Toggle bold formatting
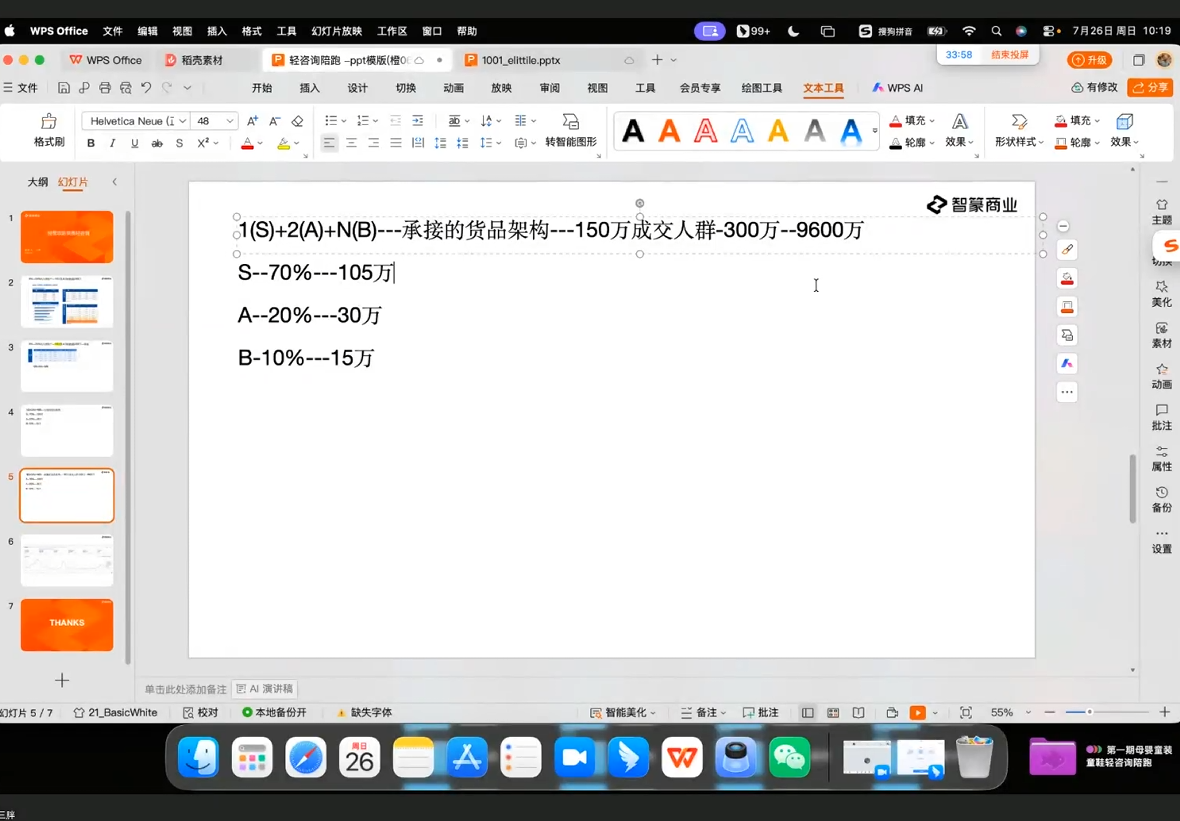 coord(91,143)
